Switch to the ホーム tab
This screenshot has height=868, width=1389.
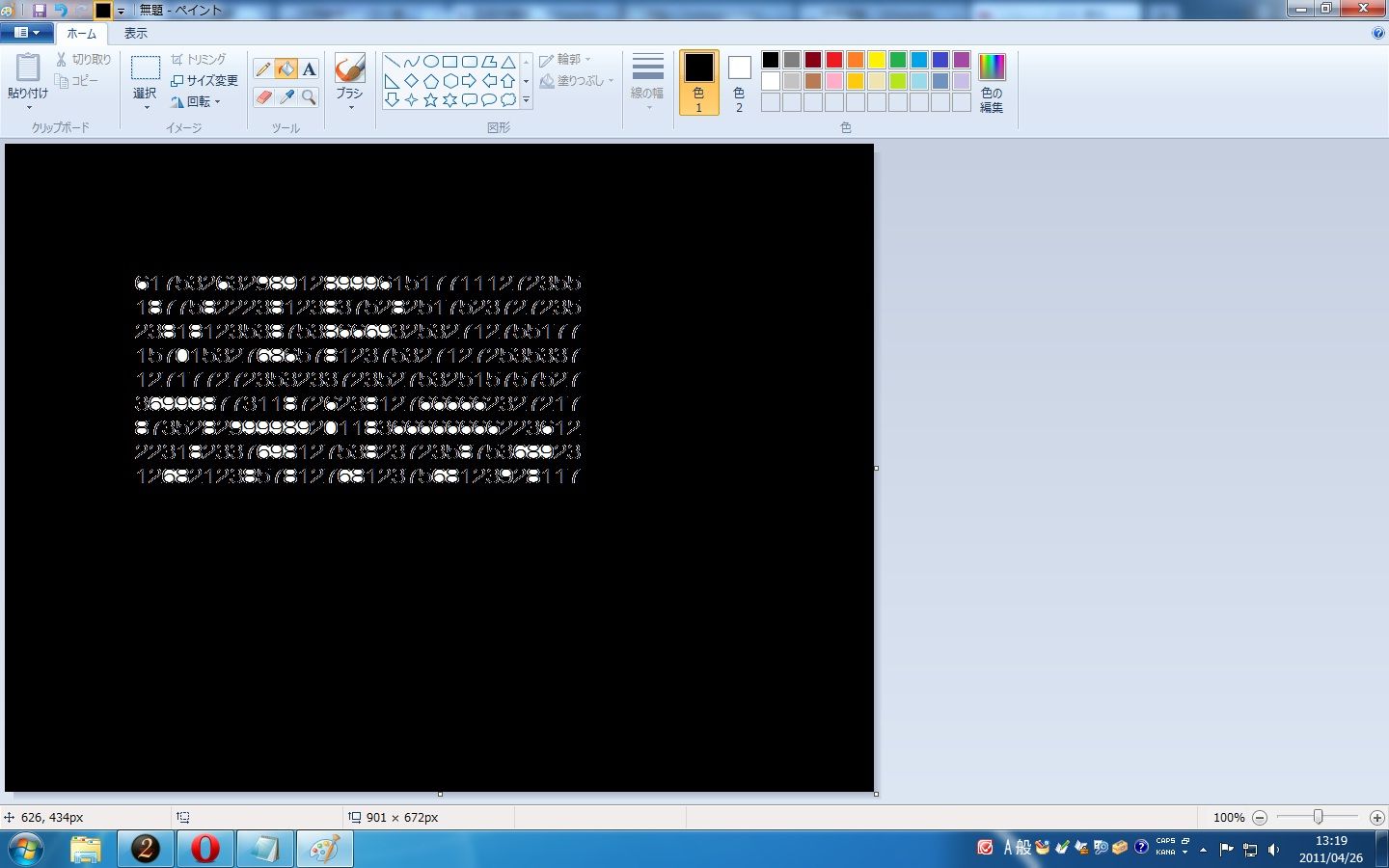(81, 33)
